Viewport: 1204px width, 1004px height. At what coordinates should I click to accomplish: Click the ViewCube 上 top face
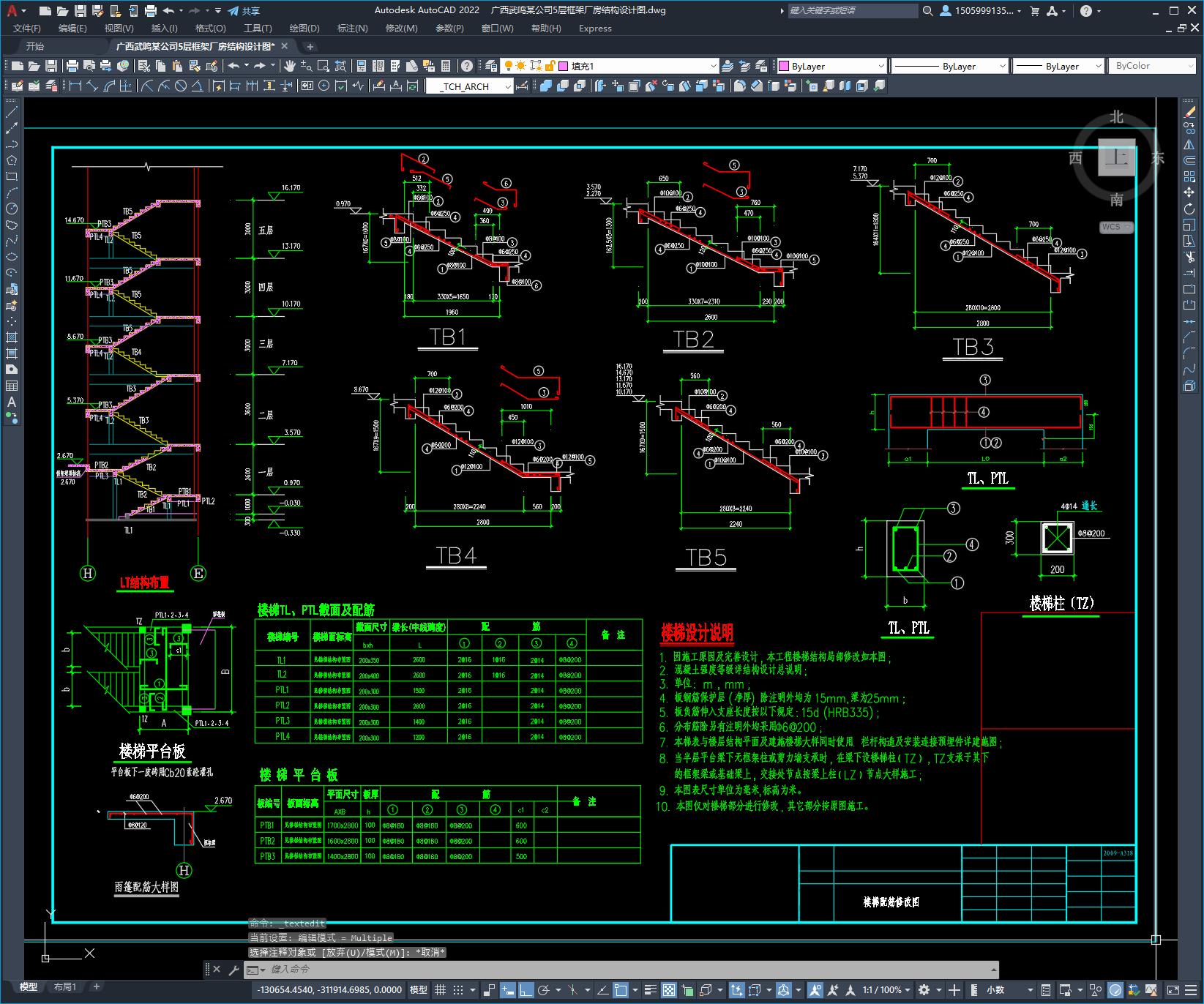coord(1116,157)
